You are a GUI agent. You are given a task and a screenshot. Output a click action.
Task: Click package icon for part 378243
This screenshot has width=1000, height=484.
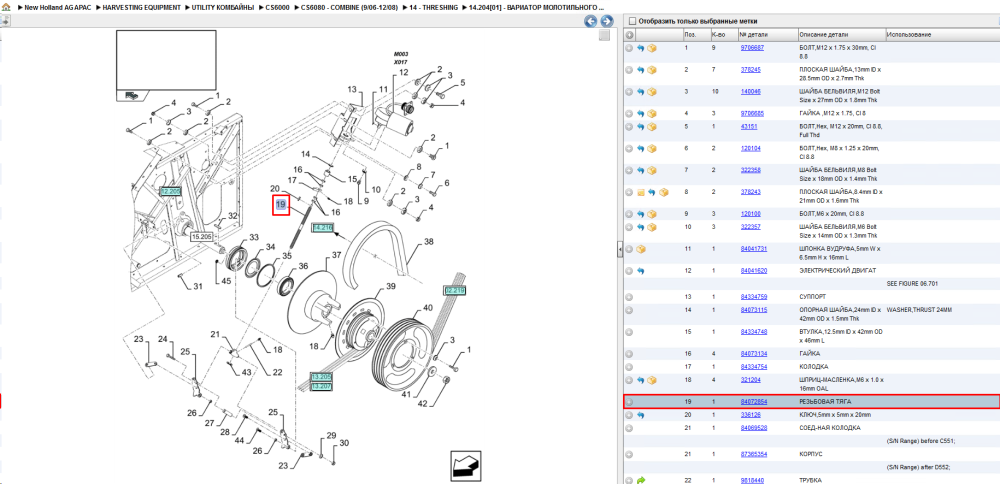663,192
